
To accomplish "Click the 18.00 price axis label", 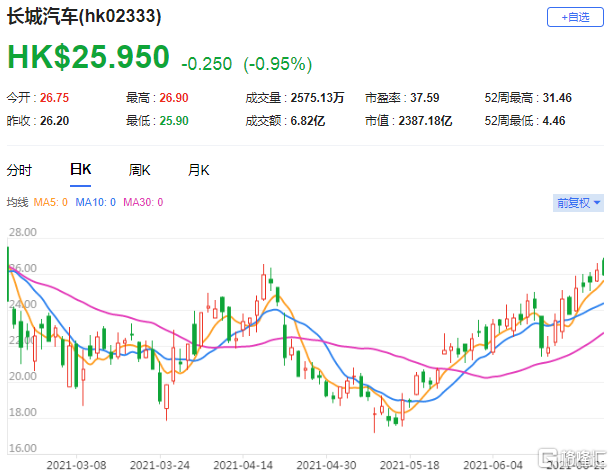I will (x=23, y=412).
